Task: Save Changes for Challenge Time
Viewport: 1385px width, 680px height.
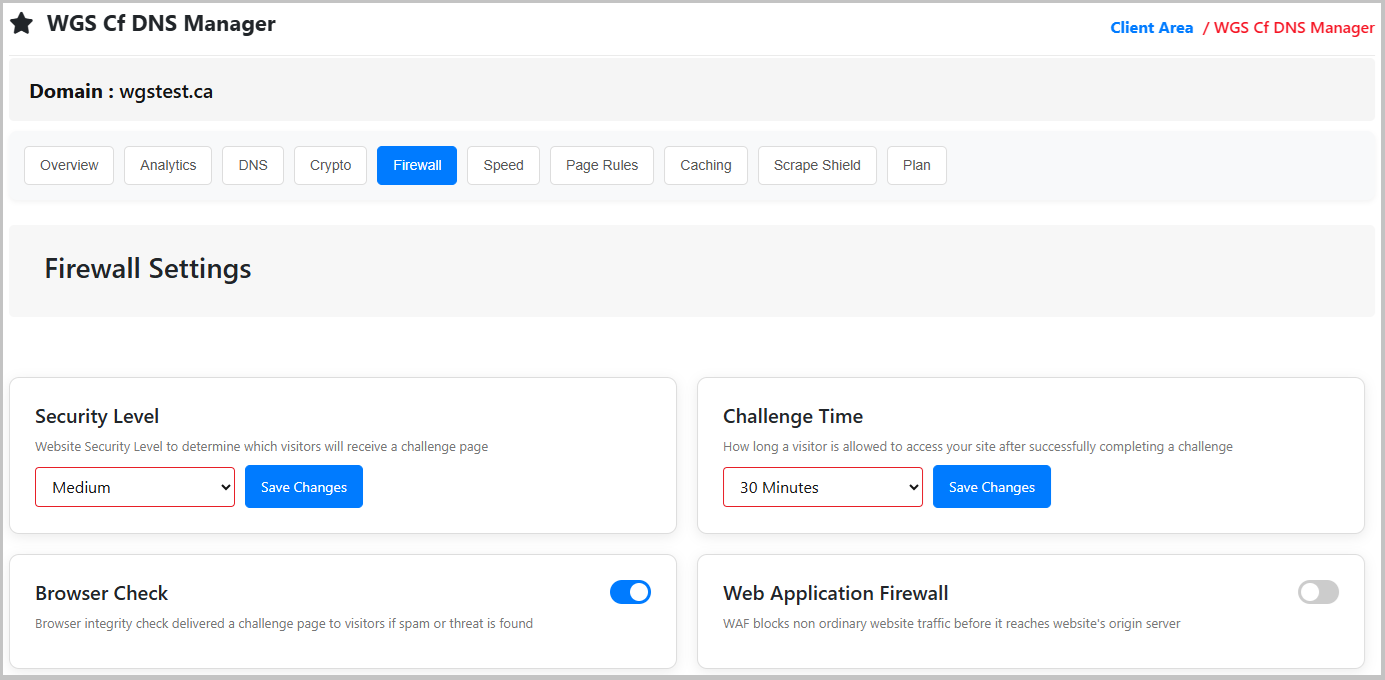Action: (992, 487)
